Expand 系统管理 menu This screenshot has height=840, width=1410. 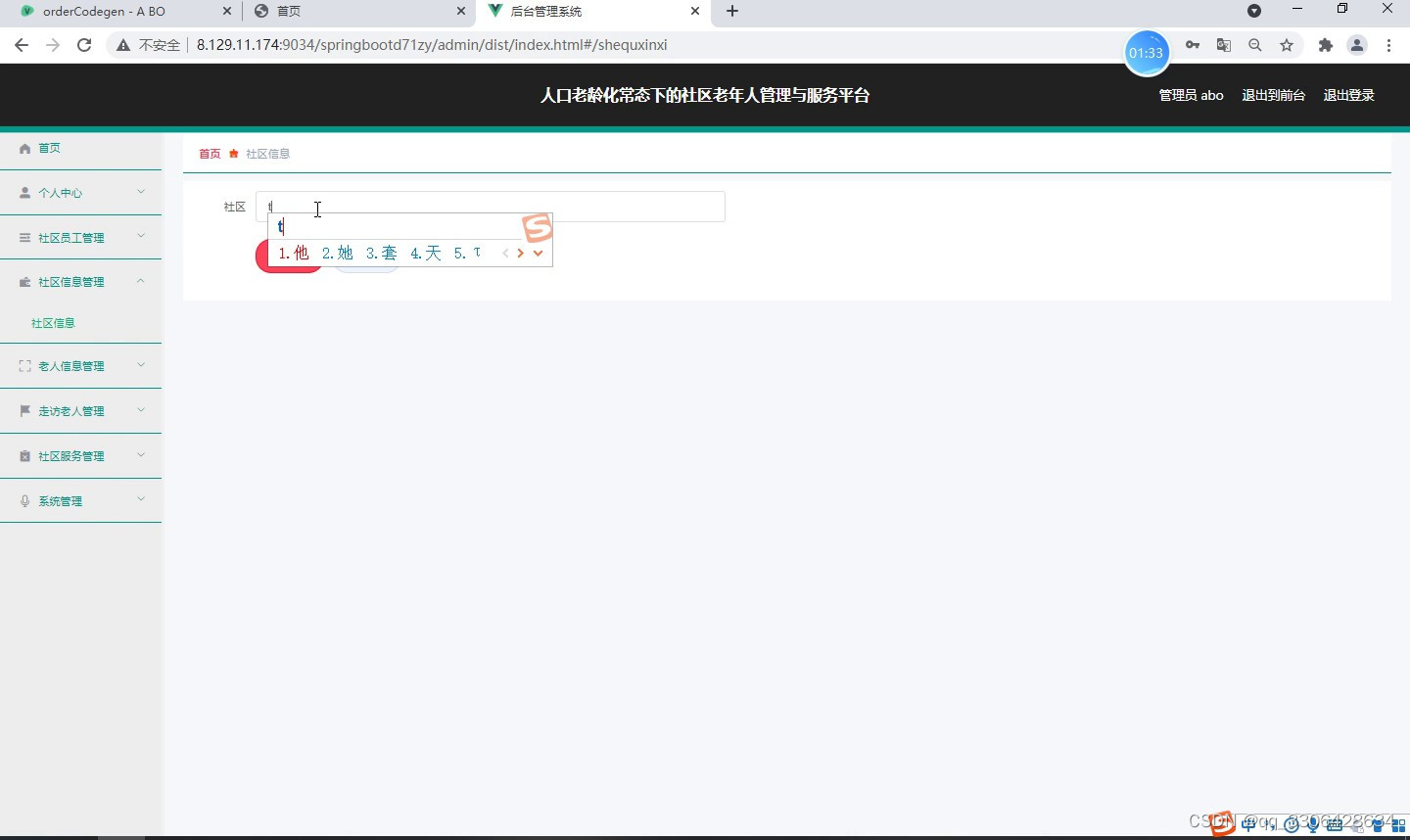click(x=80, y=501)
